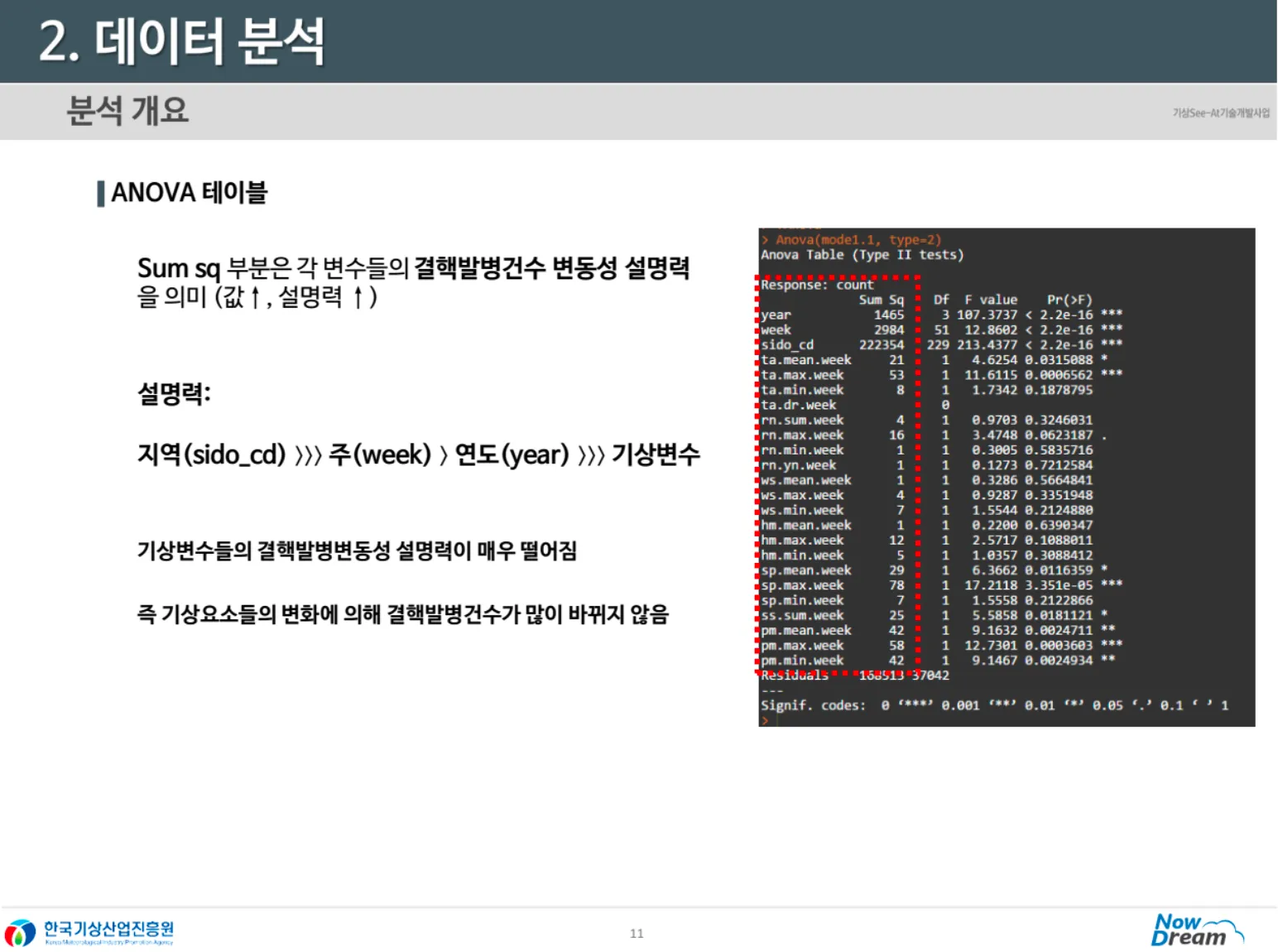Select the Residuals row in the table
The width and height of the screenshot is (1278, 952).
[x=854, y=676]
